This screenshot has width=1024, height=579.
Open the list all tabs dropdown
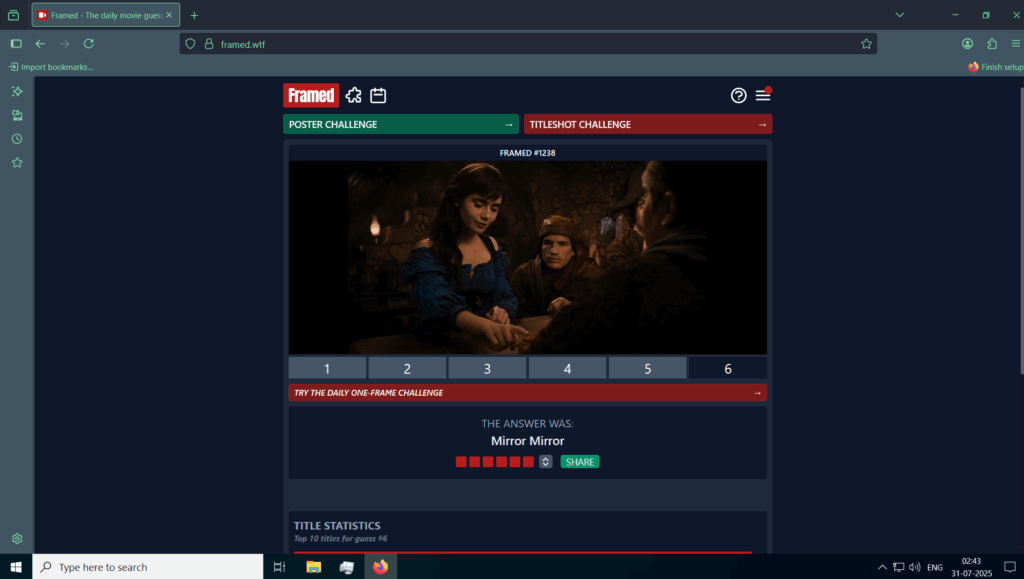coord(899,15)
